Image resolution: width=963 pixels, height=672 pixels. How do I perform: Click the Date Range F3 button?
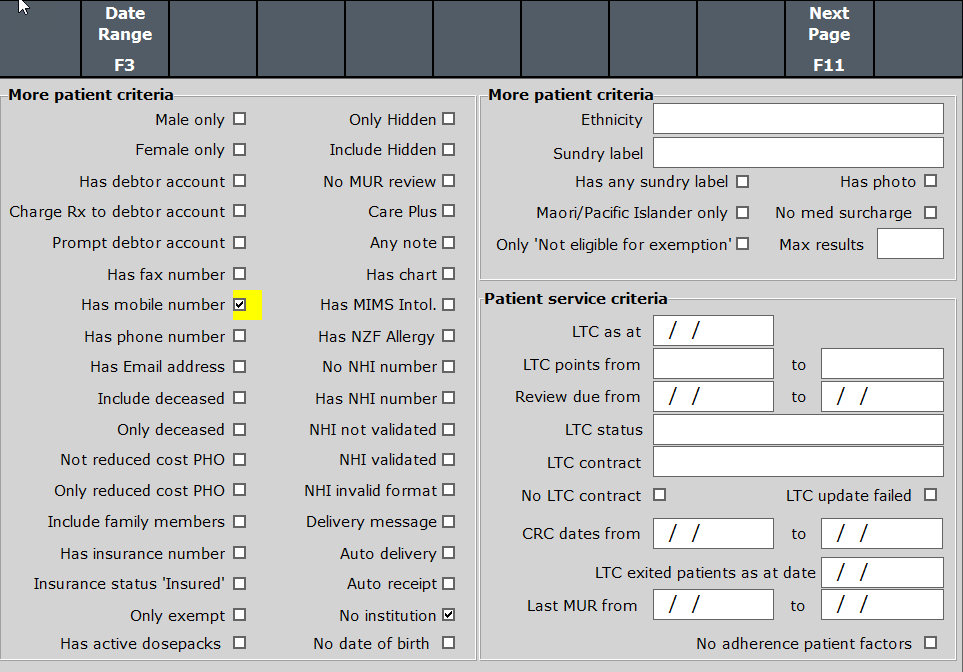pos(125,39)
